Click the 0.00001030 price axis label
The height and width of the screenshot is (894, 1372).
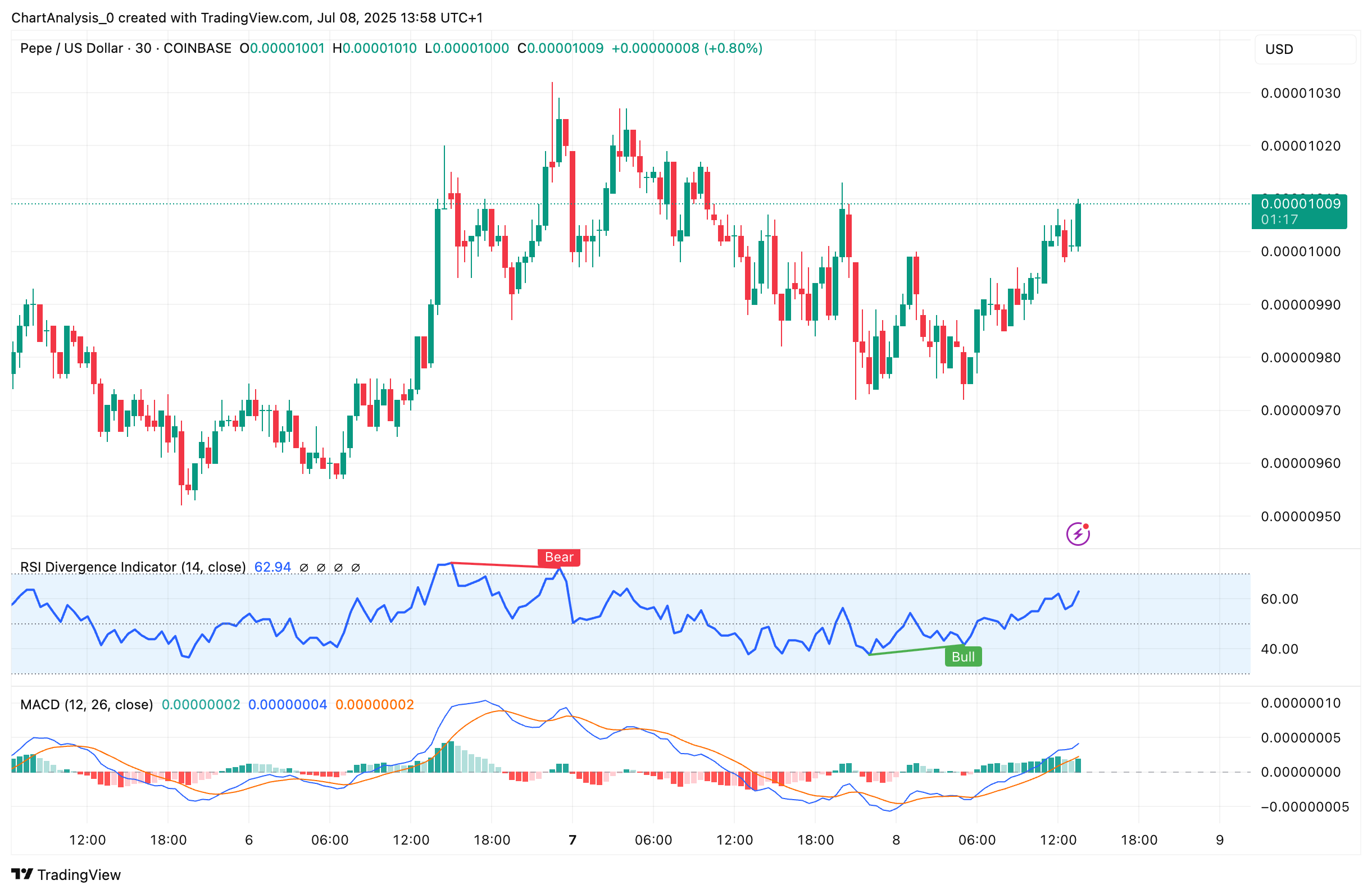click(x=1301, y=93)
